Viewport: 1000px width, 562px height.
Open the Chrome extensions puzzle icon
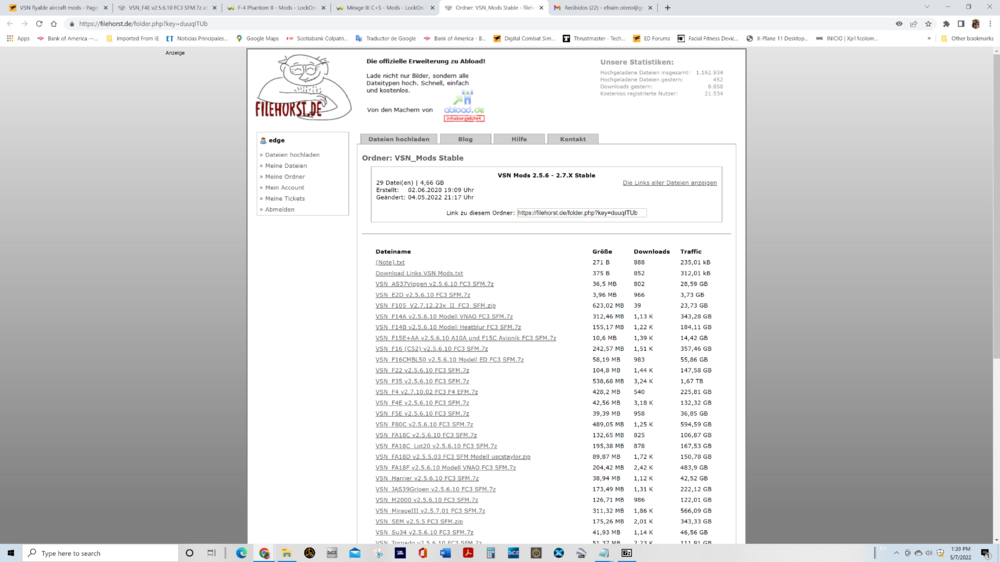946,24
